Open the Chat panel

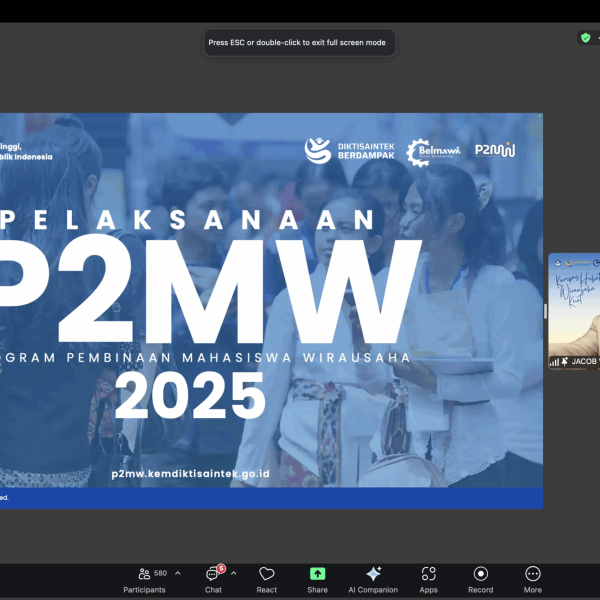(x=213, y=580)
